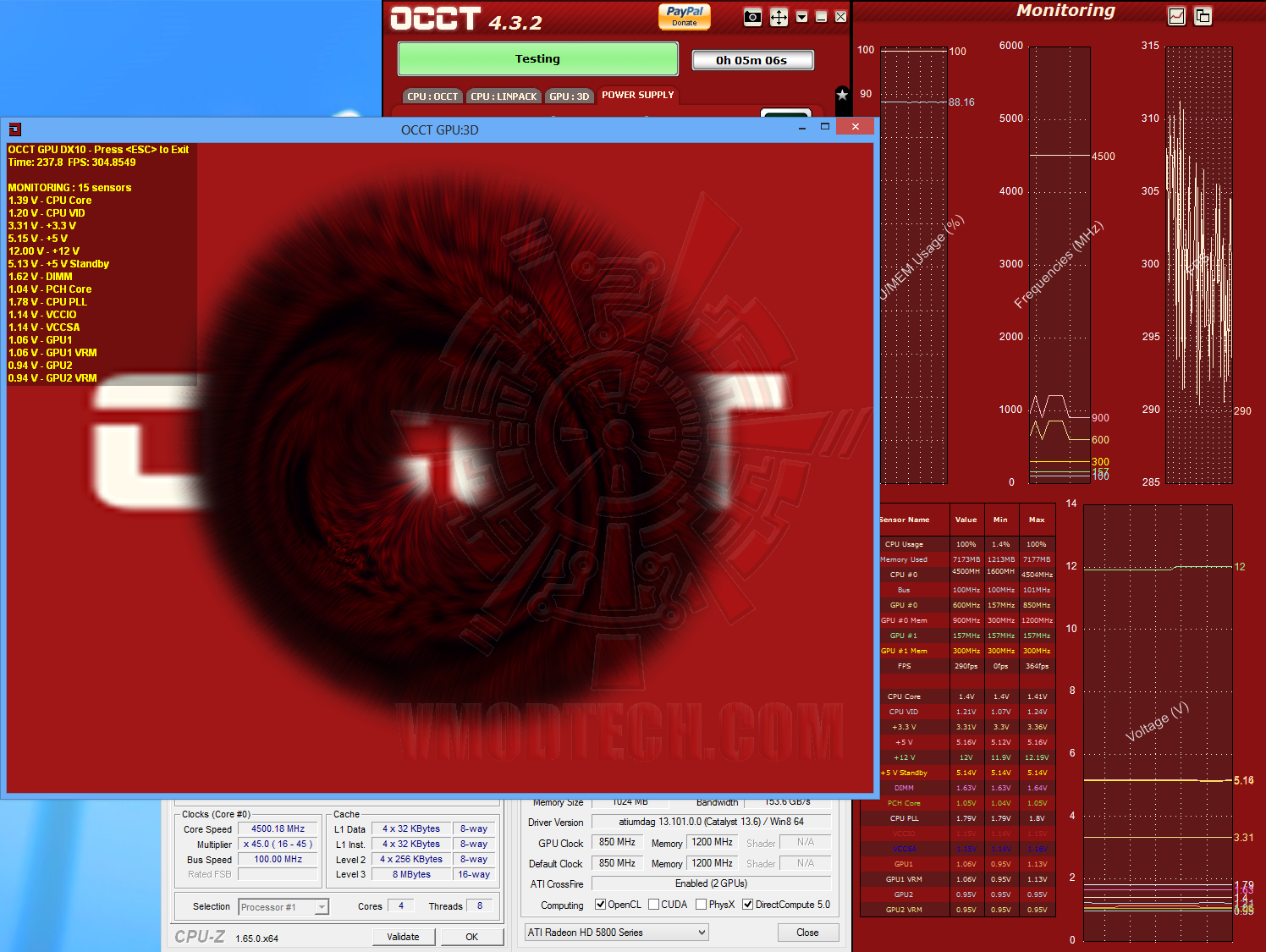Switch to the CPU : LINPACK tab
Image resolution: width=1266 pixels, height=952 pixels.
(x=504, y=96)
